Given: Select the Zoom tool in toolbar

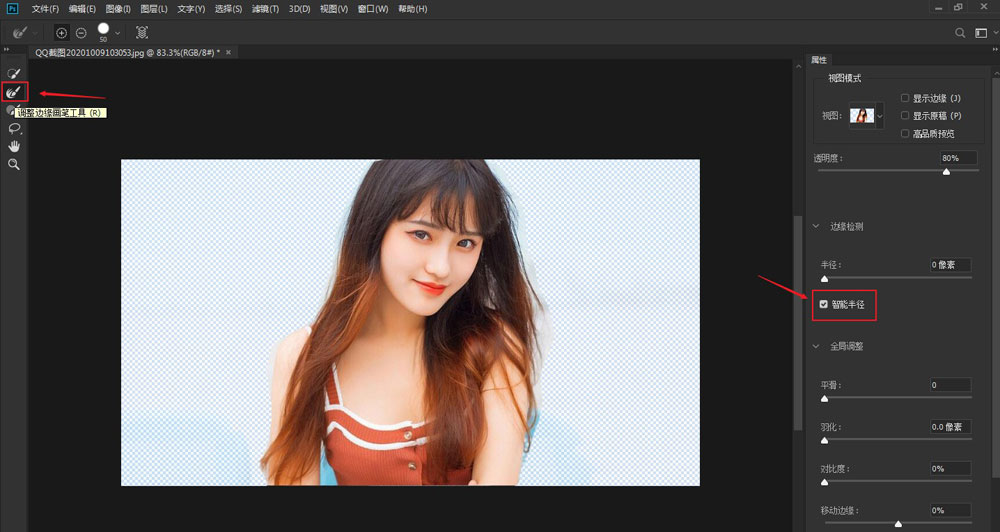Looking at the screenshot, I should (14, 164).
